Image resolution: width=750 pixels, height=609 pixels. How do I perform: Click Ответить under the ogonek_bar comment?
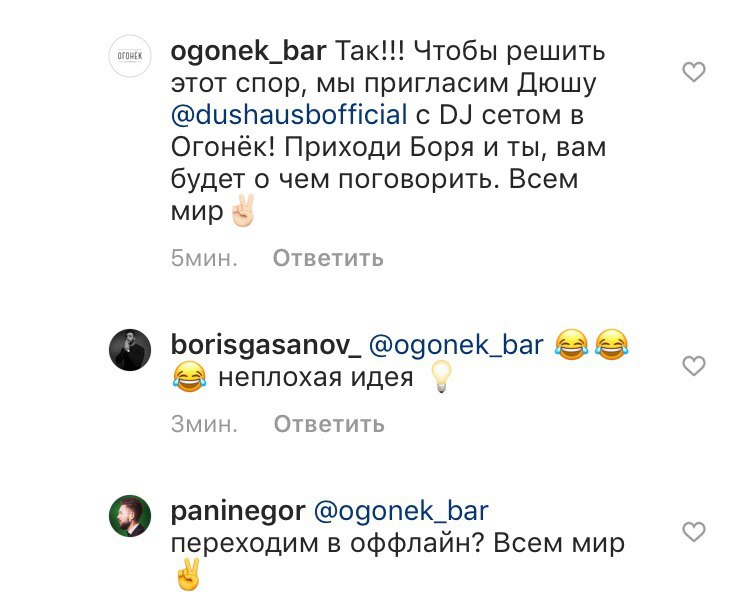[x=328, y=258]
